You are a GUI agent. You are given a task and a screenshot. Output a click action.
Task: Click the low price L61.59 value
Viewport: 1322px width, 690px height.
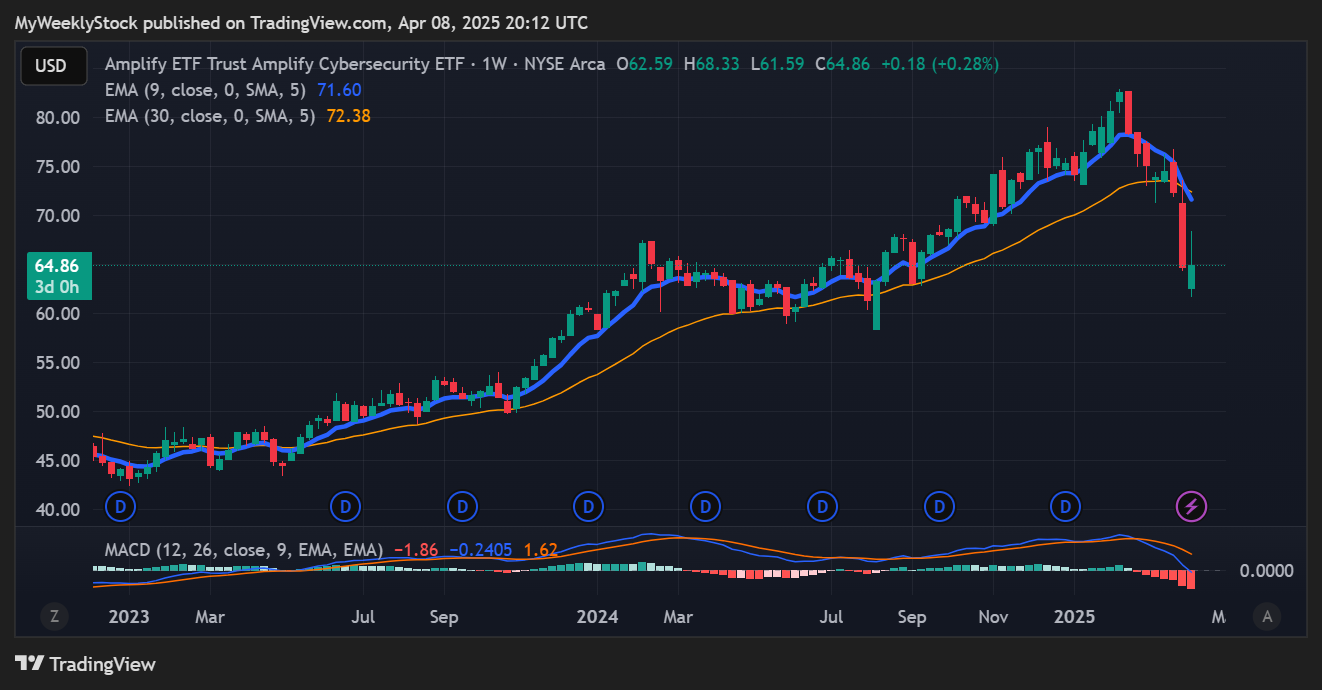coord(778,64)
